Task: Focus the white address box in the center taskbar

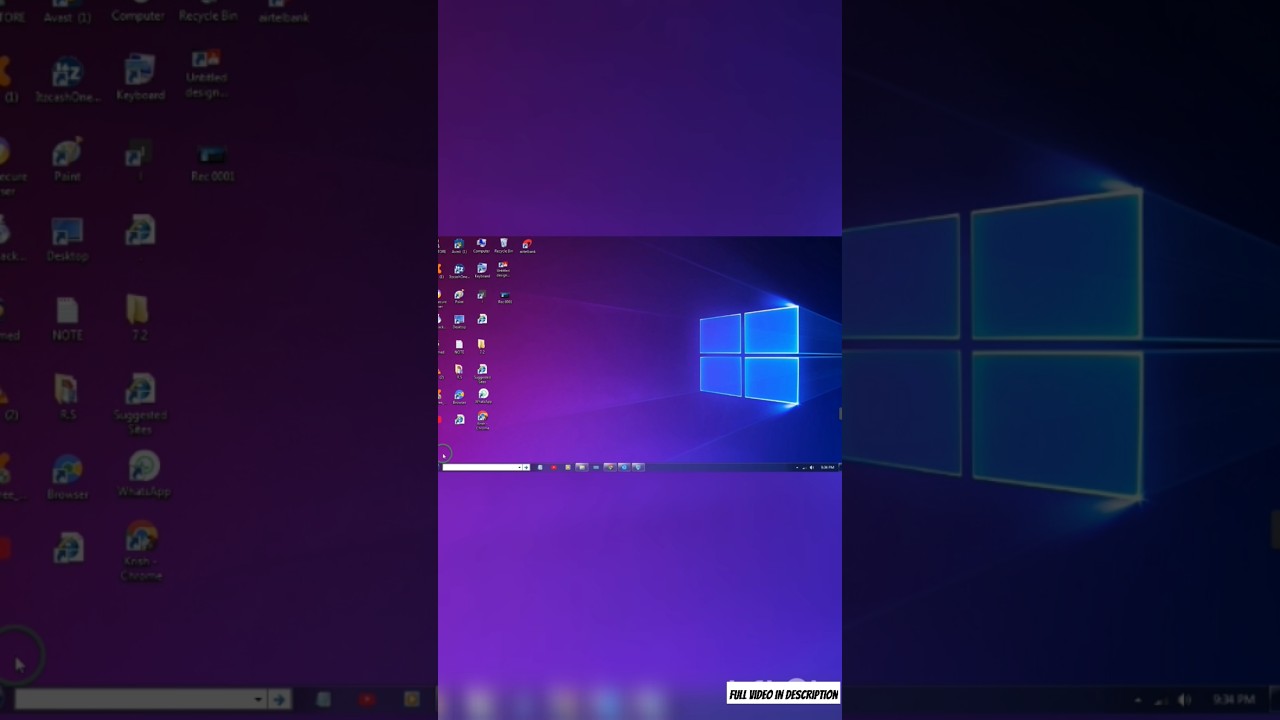Action: click(x=481, y=467)
